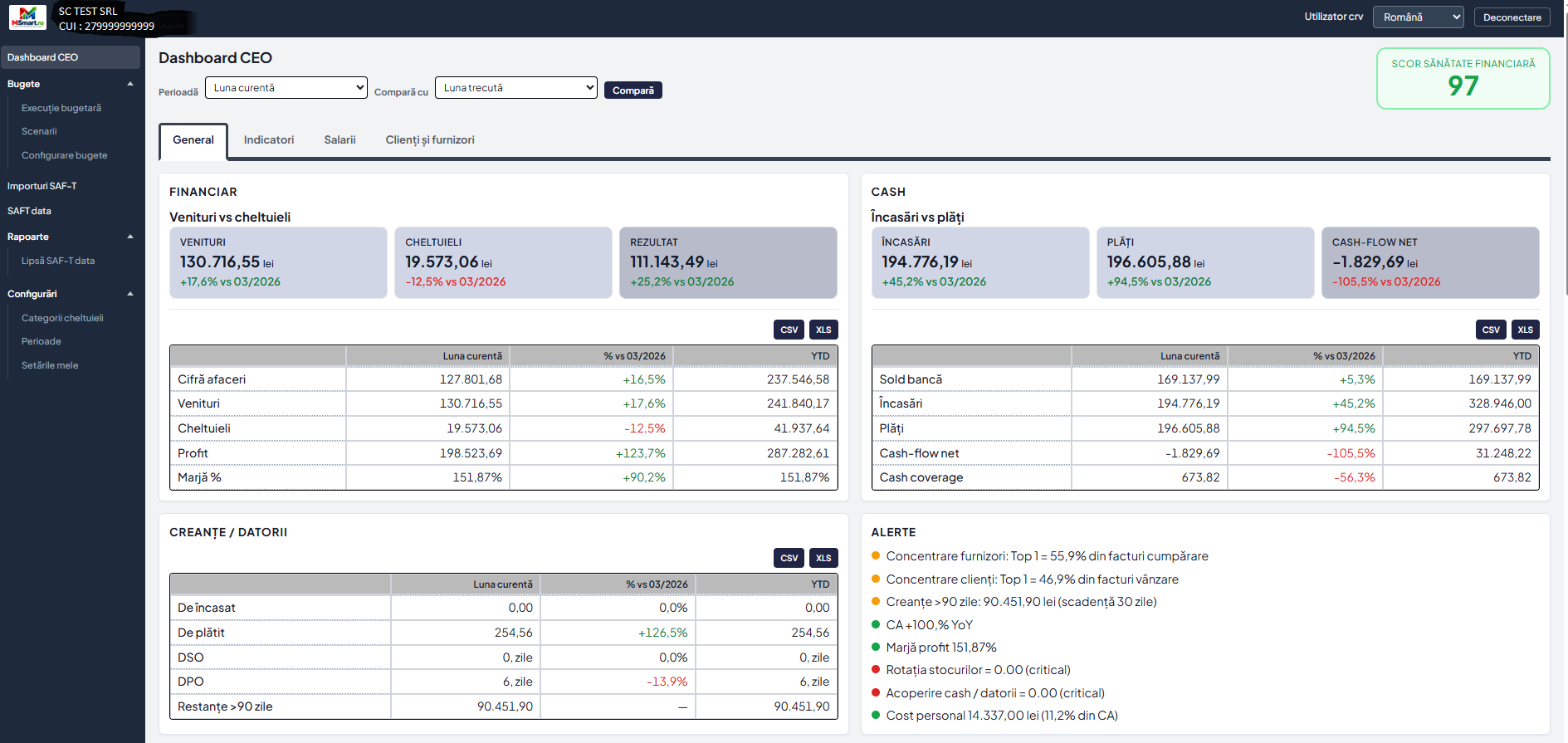Switch to the Indicatori tab
The width and height of the screenshot is (1568, 743).
pyautogui.click(x=269, y=140)
